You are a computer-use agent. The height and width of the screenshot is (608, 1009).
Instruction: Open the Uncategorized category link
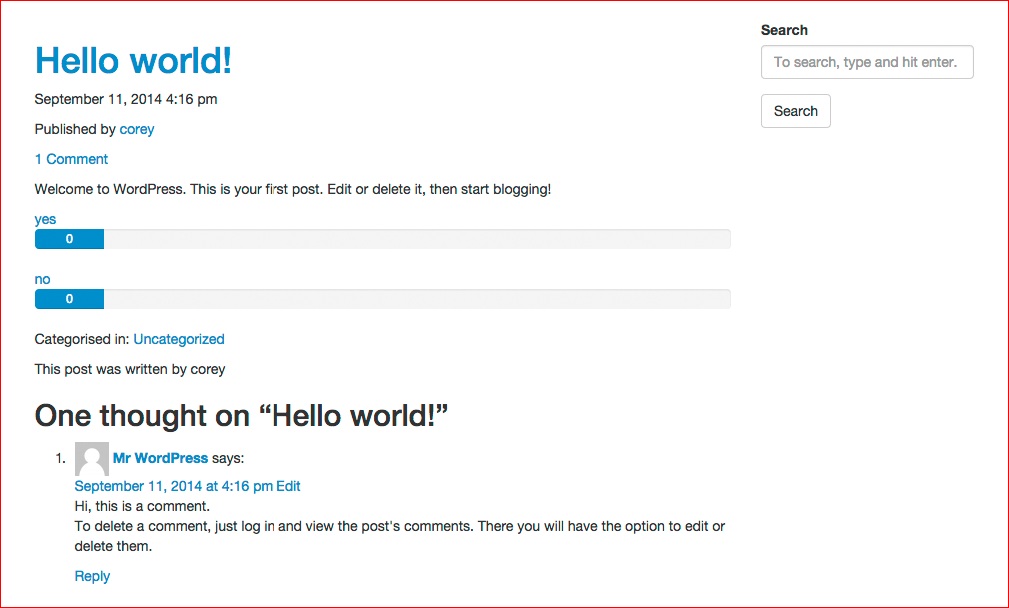(x=179, y=339)
